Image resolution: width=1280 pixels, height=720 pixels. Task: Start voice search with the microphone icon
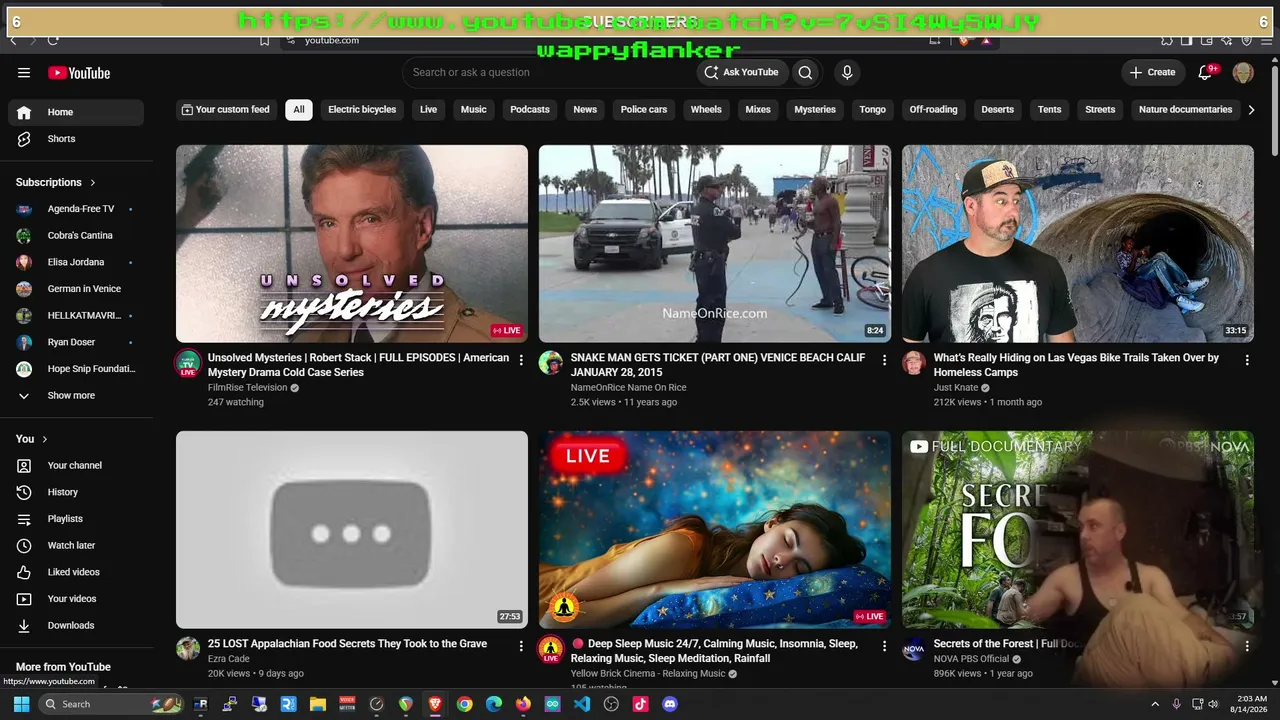pyautogui.click(x=847, y=72)
